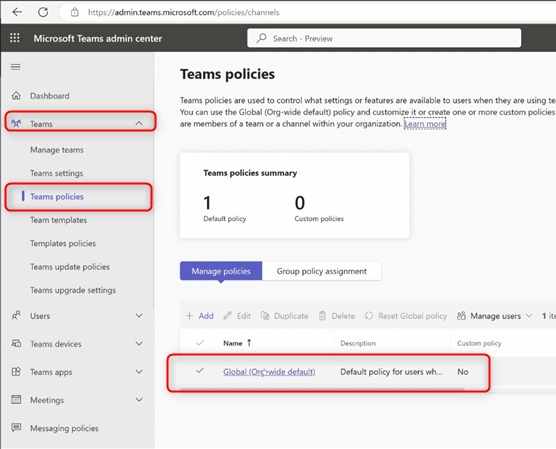The image size is (556, 449).
Task: Click 'Default policy for users wh...' cell
Action: coord(391,372)
